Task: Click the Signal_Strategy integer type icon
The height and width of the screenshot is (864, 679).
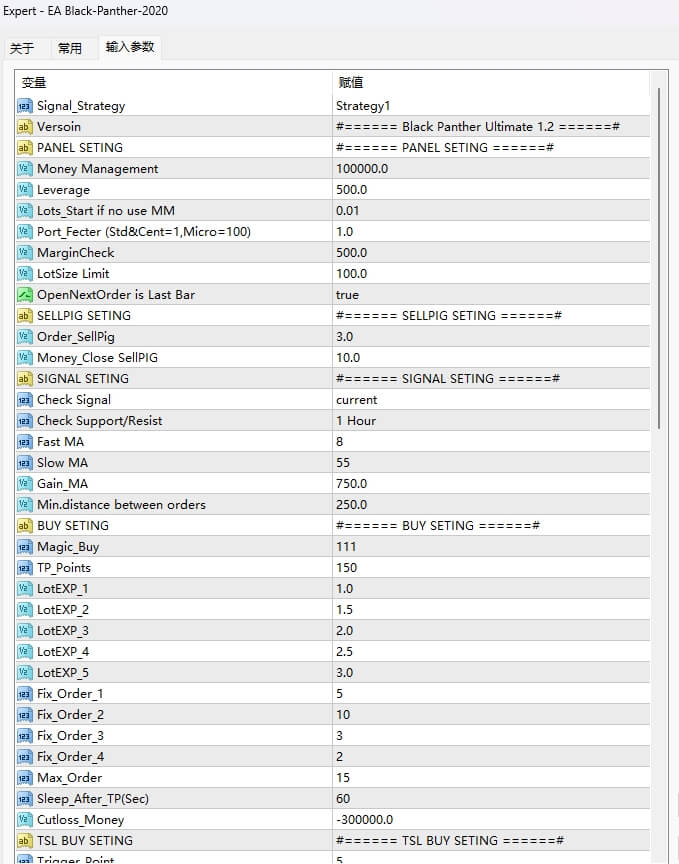Action: click(x=25, y=106)
